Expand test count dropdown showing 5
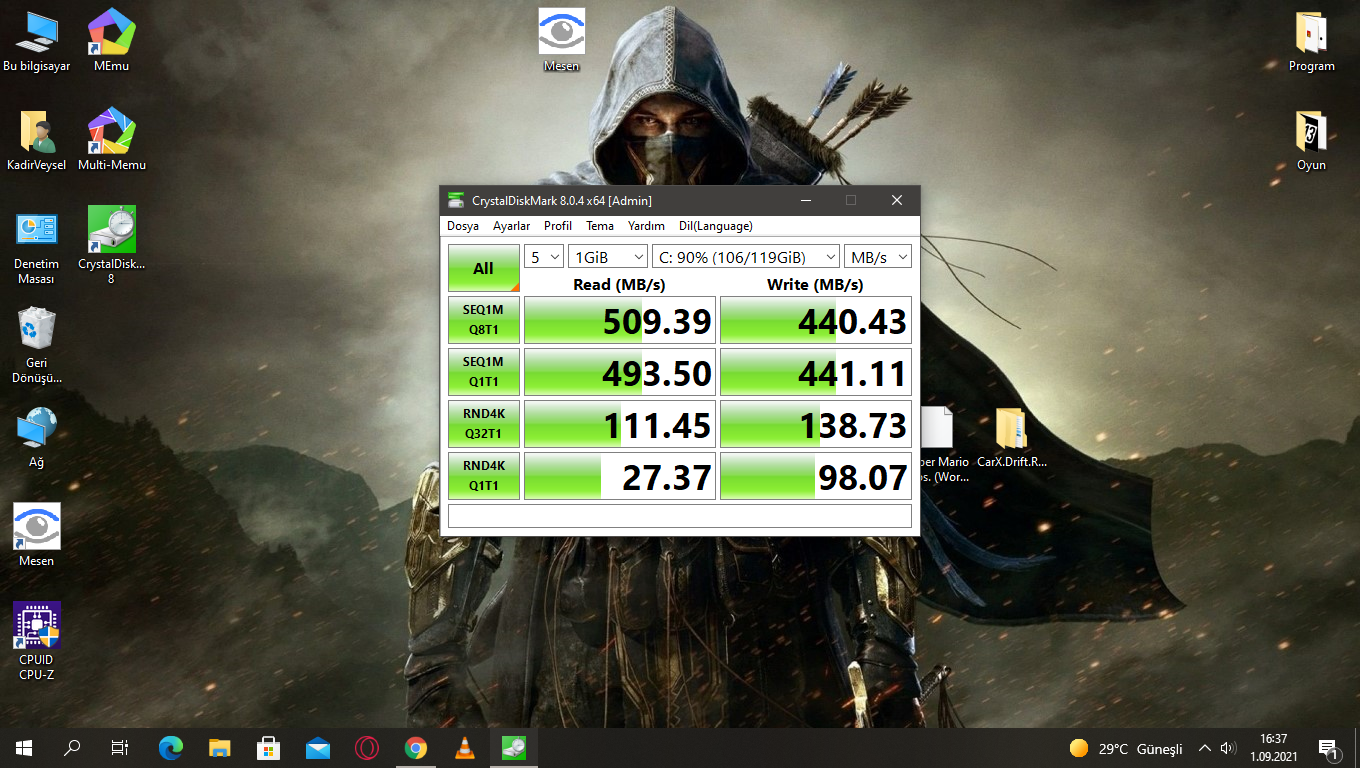Image resolution: width=1360 pixels, height=768 pixels. pyautogui.click(x=544, y=257)
